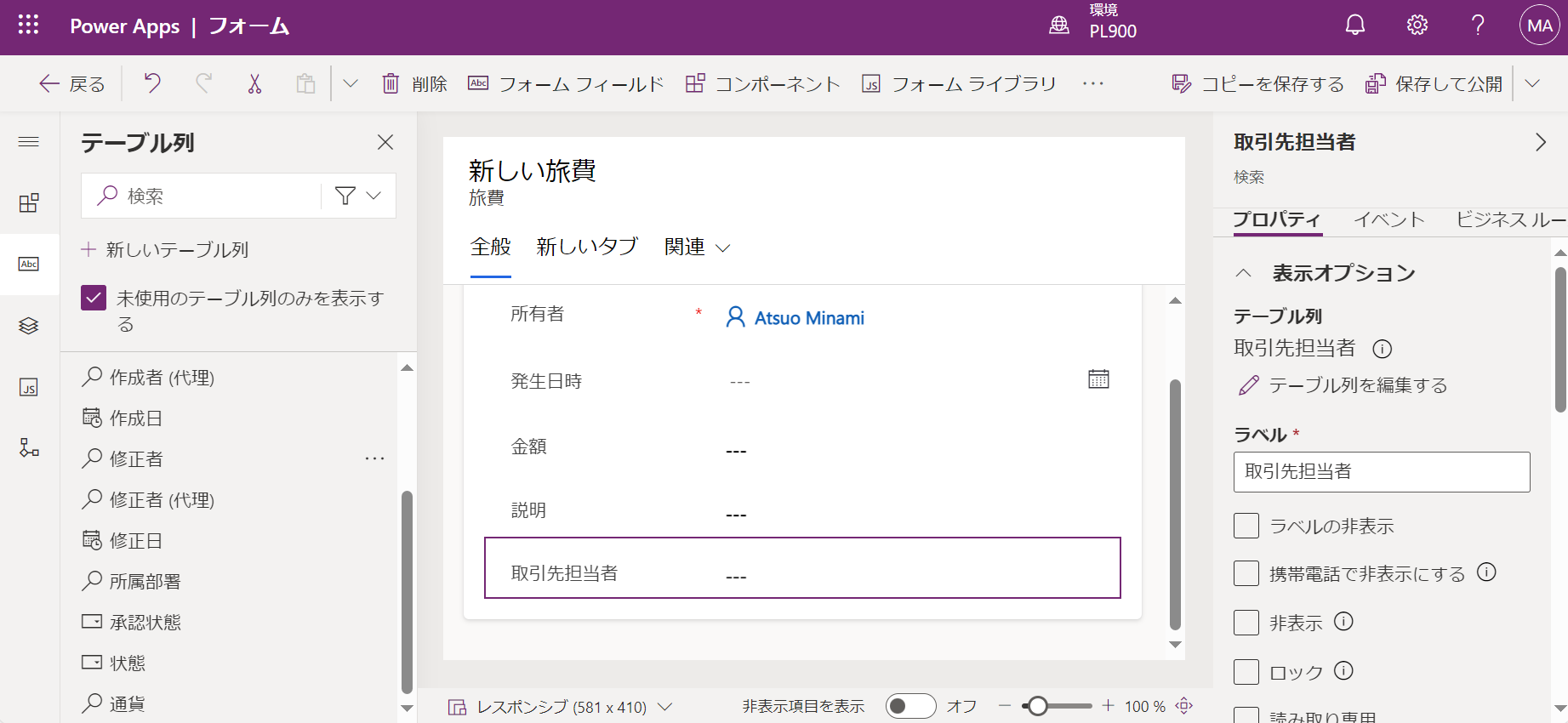Show info icon next to 非表示
Screen dimensions: 1568x723
pos(1343,622)
